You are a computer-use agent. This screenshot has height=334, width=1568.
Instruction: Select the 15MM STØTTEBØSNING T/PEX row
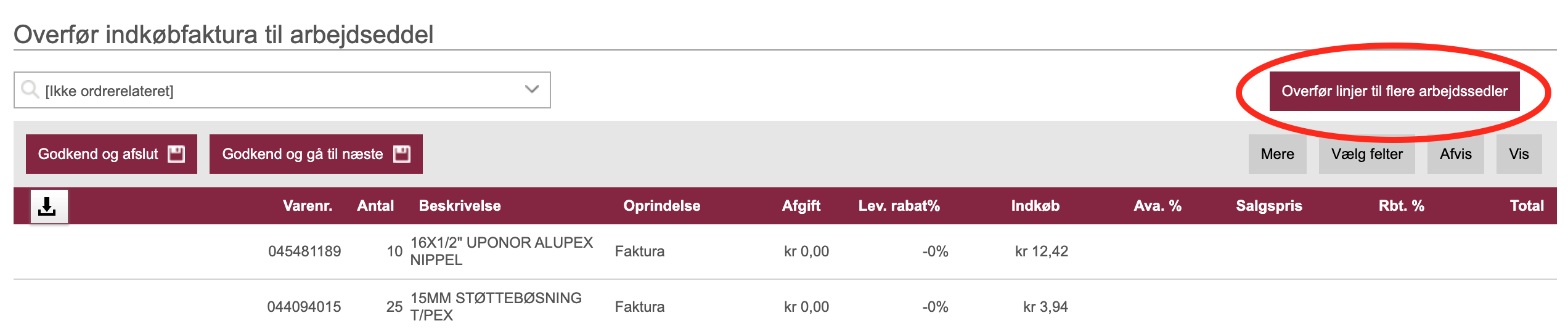[785, 307]
